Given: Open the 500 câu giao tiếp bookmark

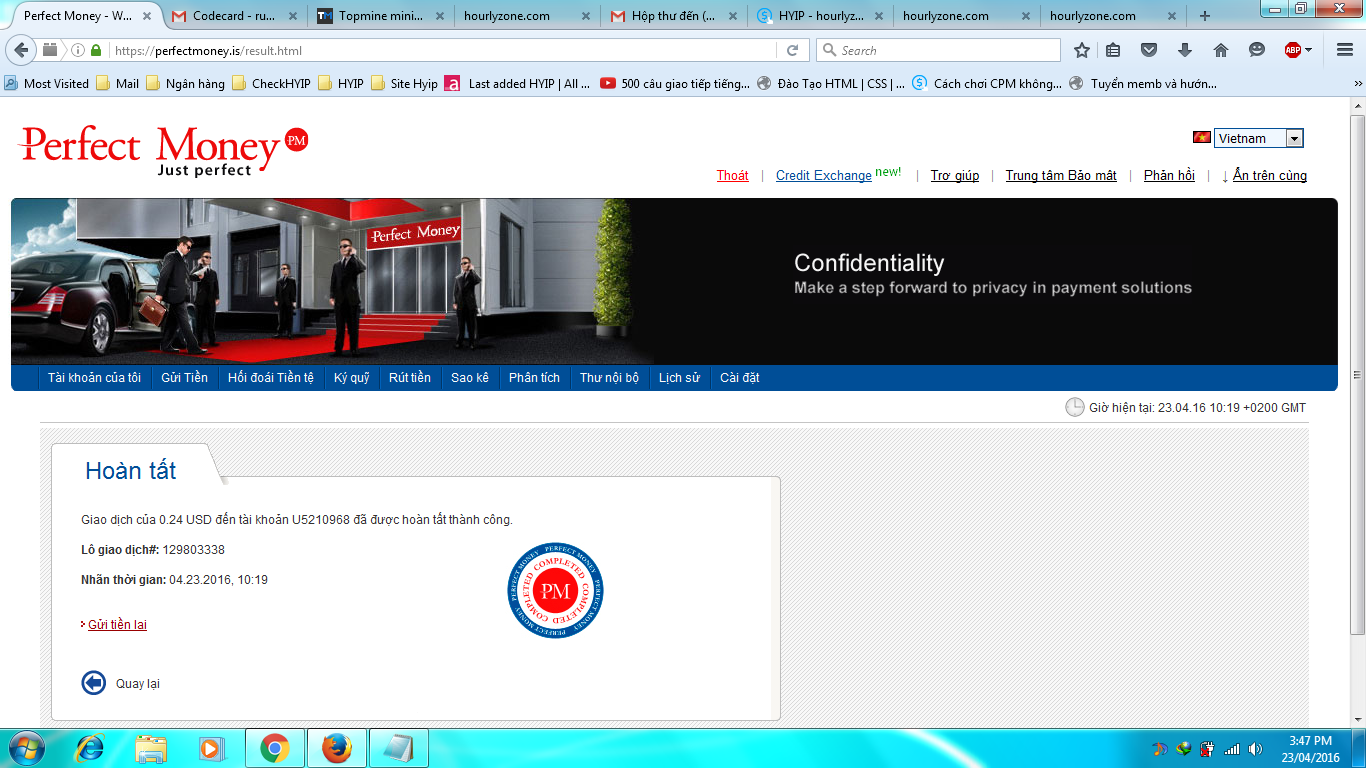Looking at the screenshot, I should coord(675,84).
